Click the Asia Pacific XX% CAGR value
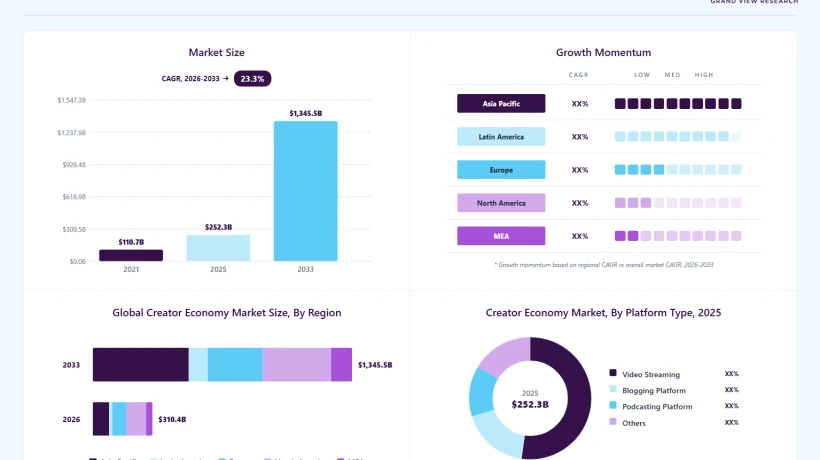 (x=579, y=104)
